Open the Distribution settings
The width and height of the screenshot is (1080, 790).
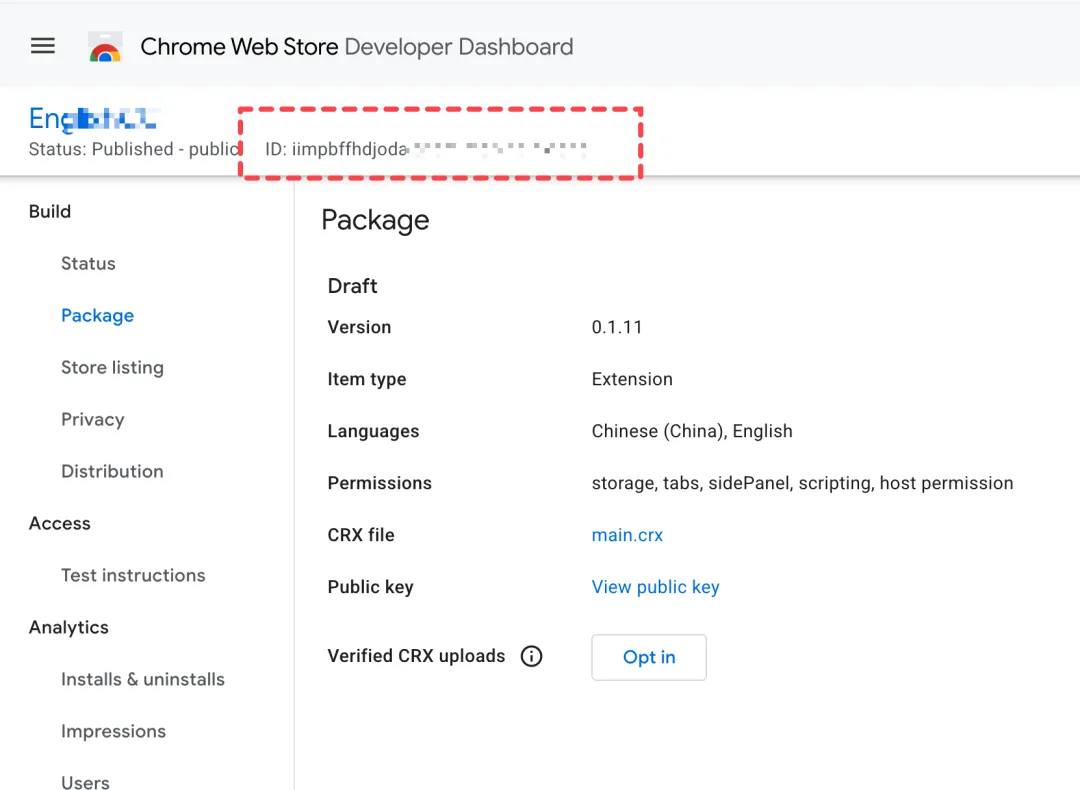coord(112,471)
